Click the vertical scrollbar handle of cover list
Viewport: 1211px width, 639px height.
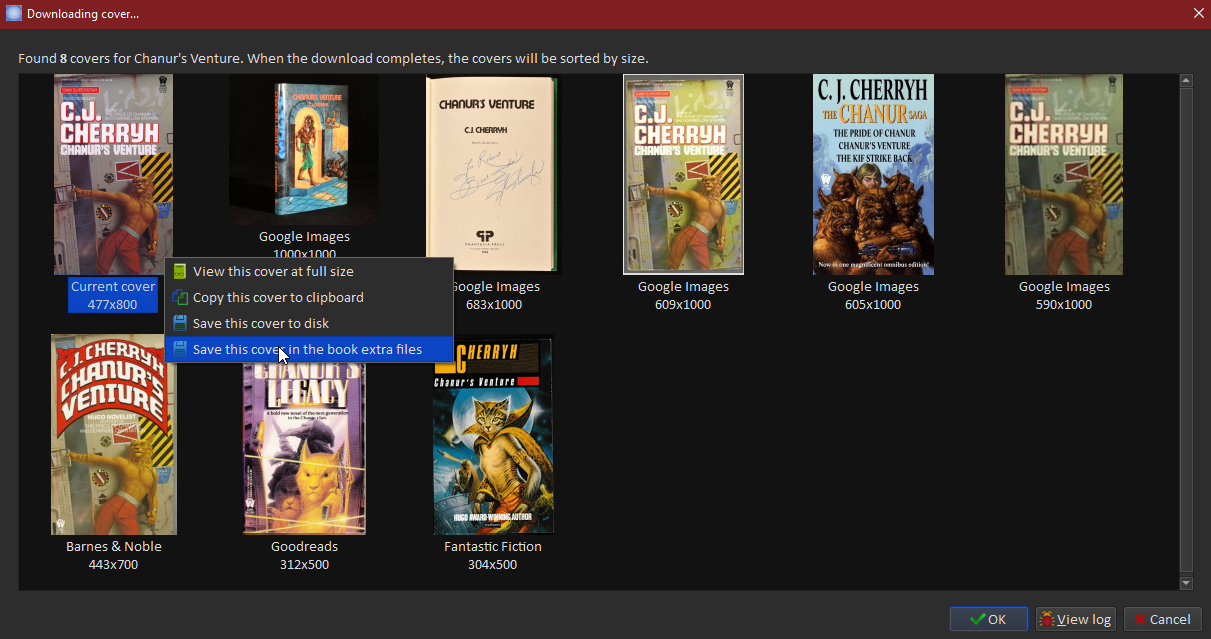coord(1186,330)
